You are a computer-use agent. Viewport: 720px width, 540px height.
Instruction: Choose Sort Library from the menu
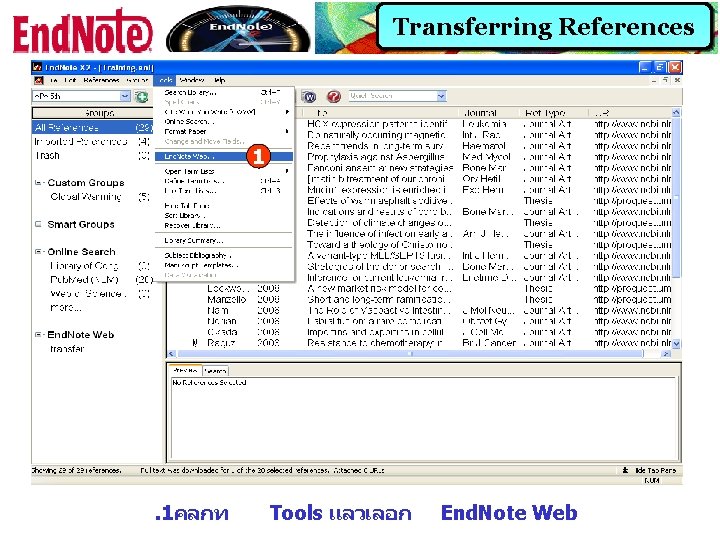(x=224, y=215)
